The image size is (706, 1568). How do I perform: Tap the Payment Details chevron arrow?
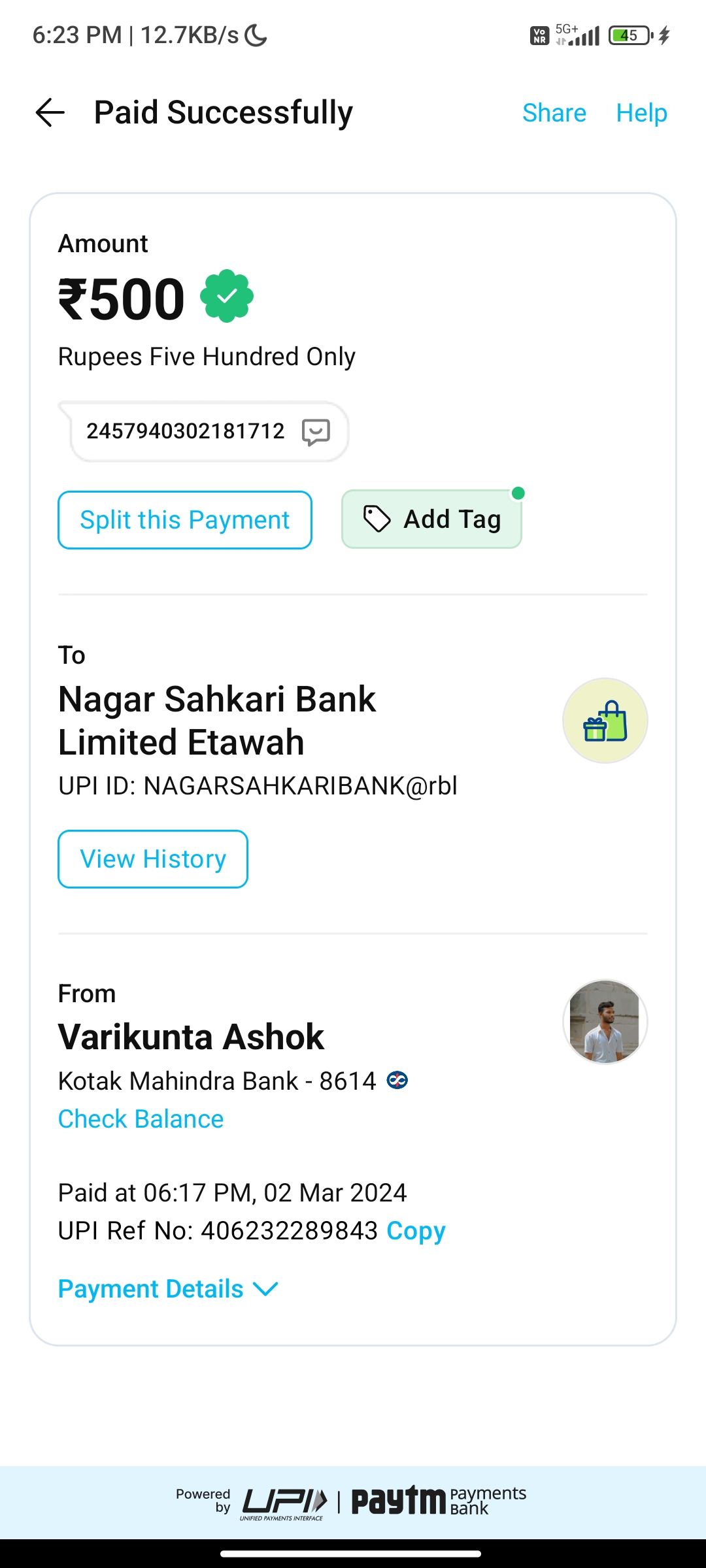(266, 1289)
